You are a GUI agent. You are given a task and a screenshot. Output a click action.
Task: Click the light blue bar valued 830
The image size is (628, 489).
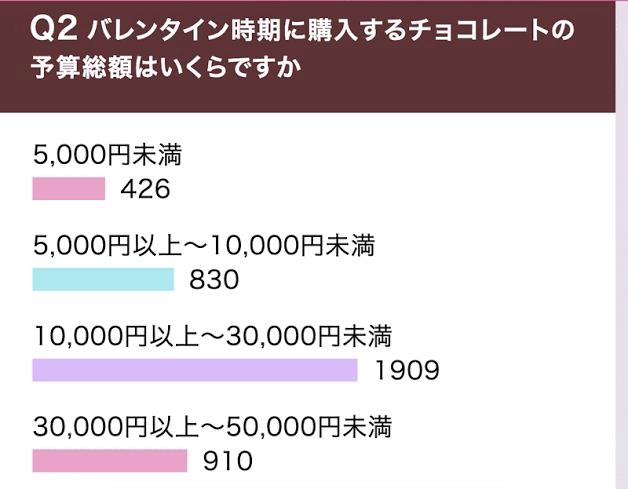tap(103, 279)
